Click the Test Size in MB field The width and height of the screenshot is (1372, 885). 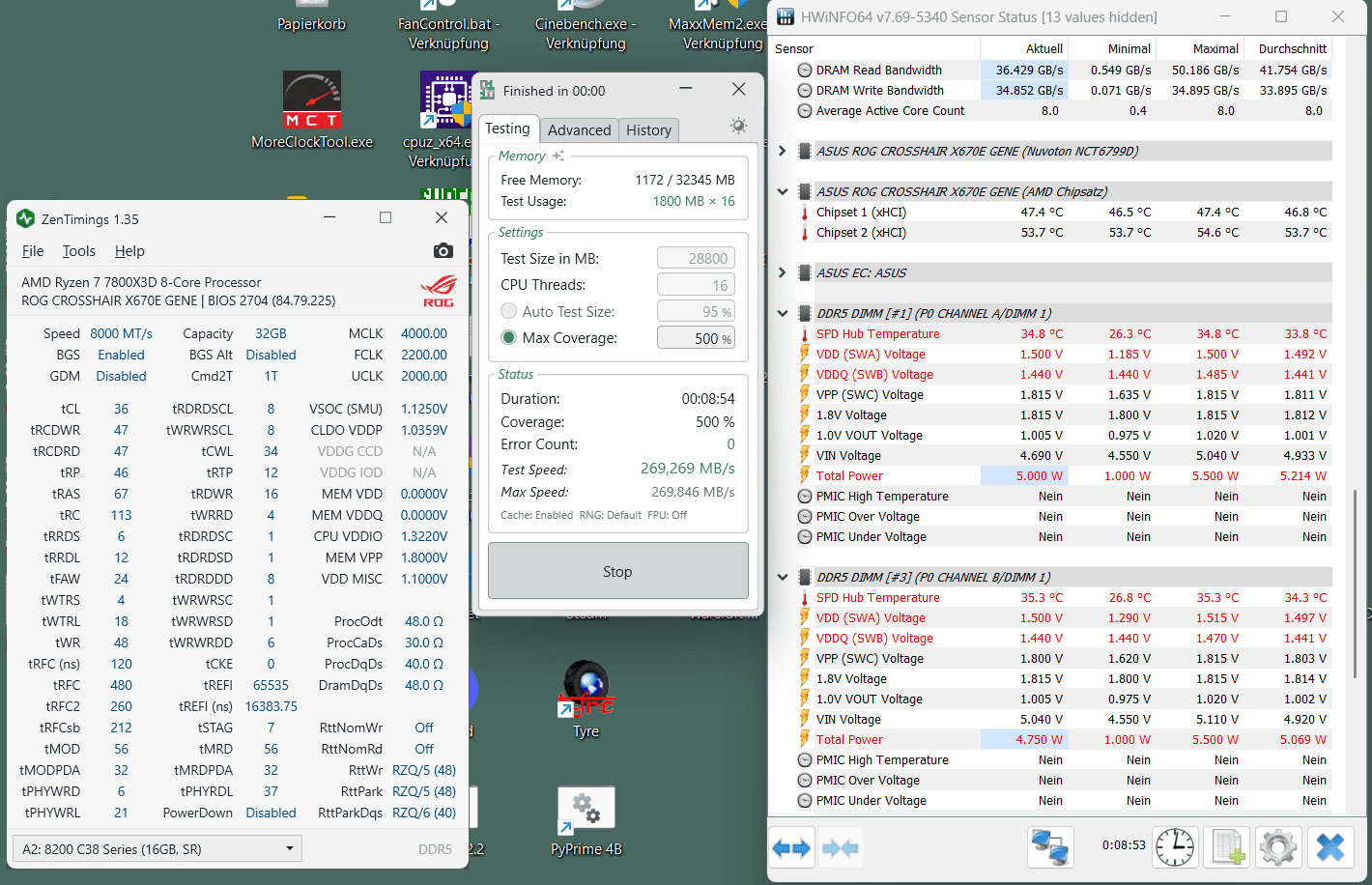696,258
